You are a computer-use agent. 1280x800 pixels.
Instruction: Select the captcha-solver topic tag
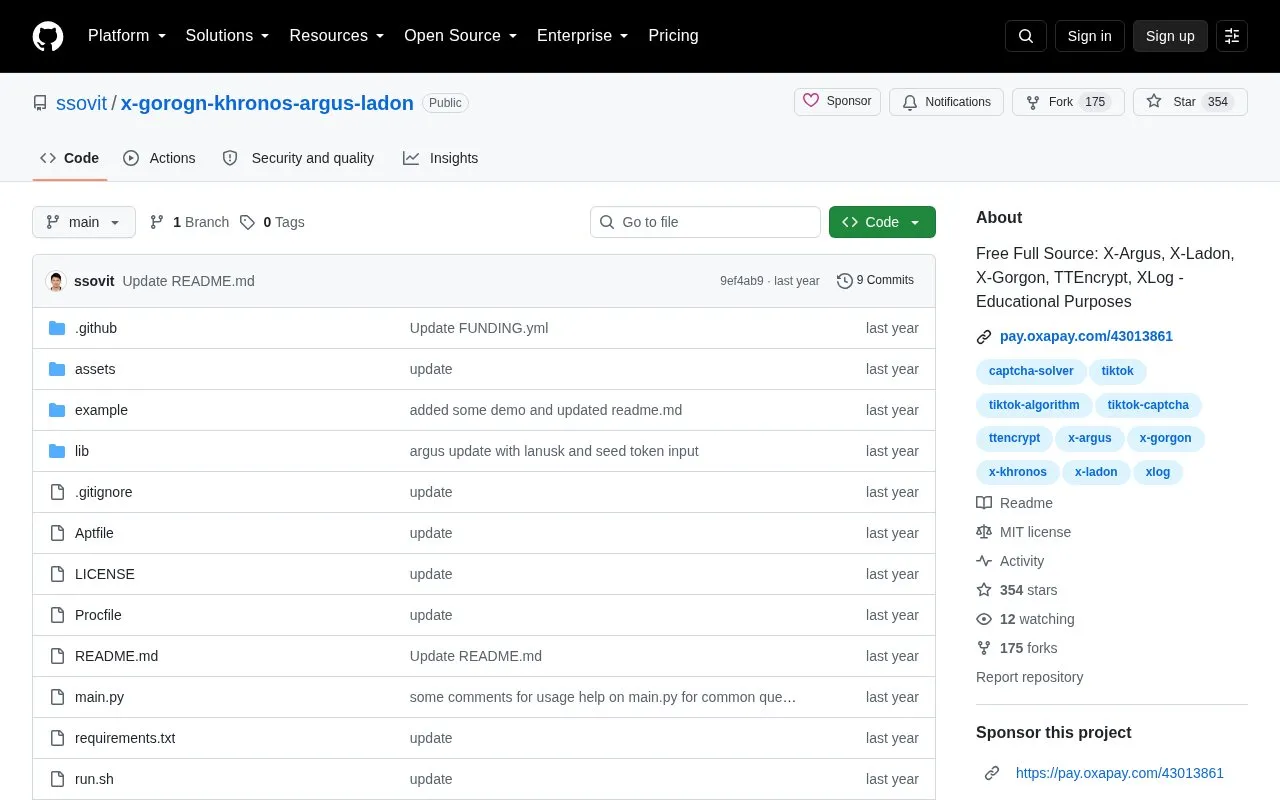point(1031,372)
